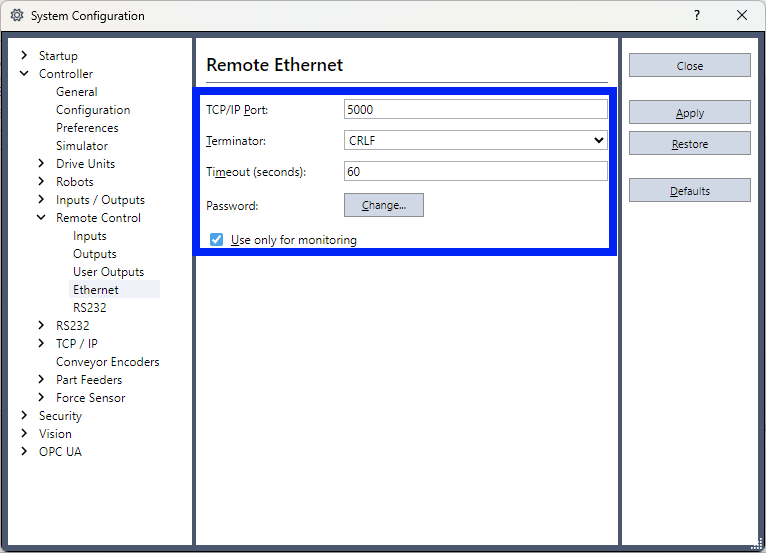The height and width of the screenshot is (553, 766).
Task: Select Configuration in the tree
Action: pyautogui.click(x=93, y=110)
